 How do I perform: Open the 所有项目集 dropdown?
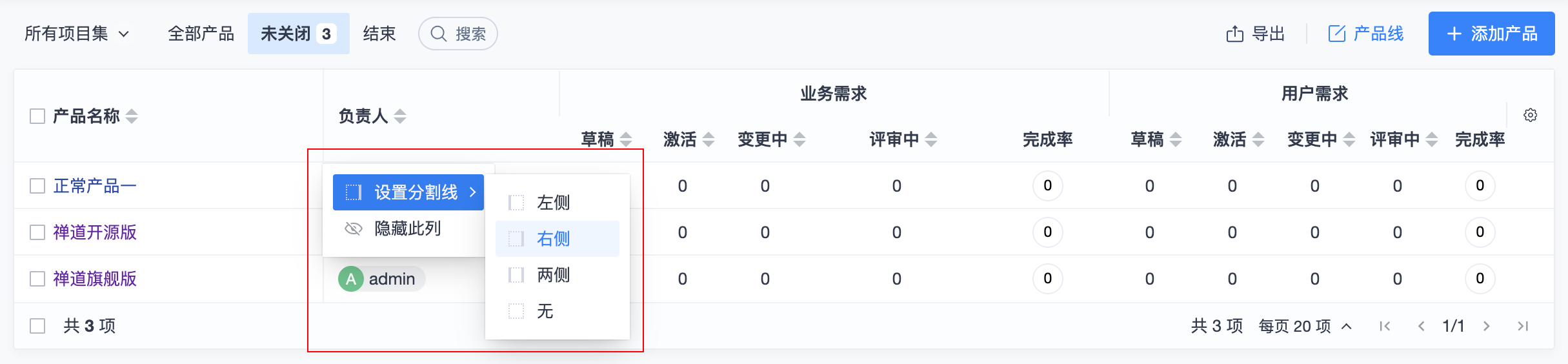(x=77, y=34)
